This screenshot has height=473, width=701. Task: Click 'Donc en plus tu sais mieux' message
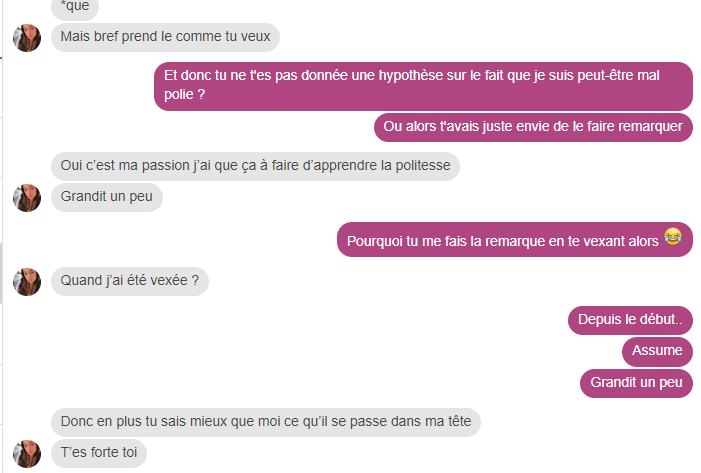(x=266, y=422)
